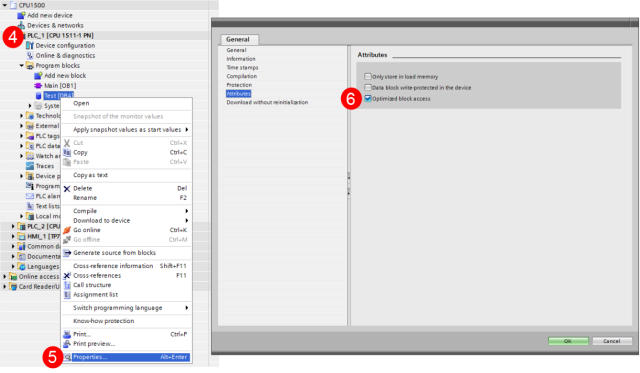This screenshot has height=373, width=640.
Task: Click the Devices & networks icon
Action: pos(21,25)
